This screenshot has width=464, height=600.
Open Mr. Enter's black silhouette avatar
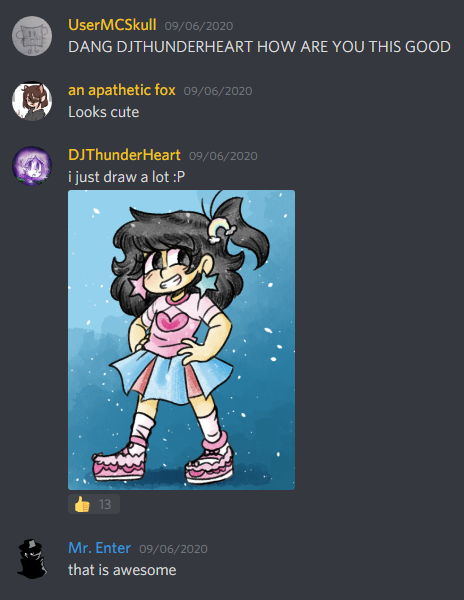[32, 559]
